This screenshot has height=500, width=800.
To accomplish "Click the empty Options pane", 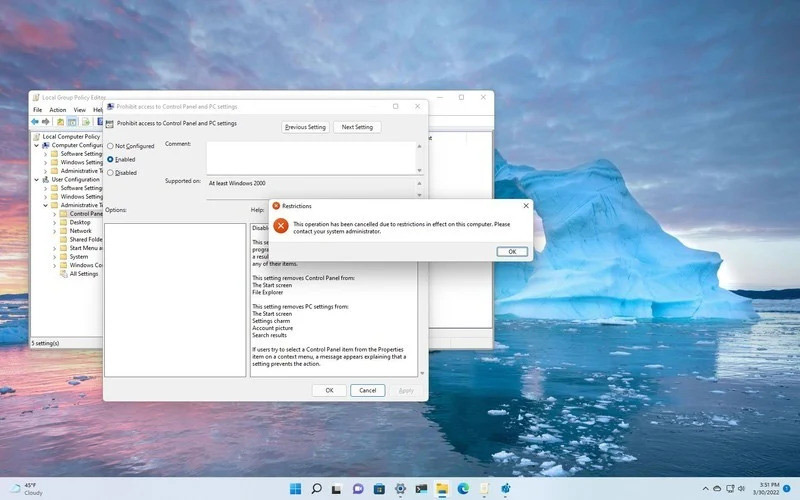I will 175,300.
